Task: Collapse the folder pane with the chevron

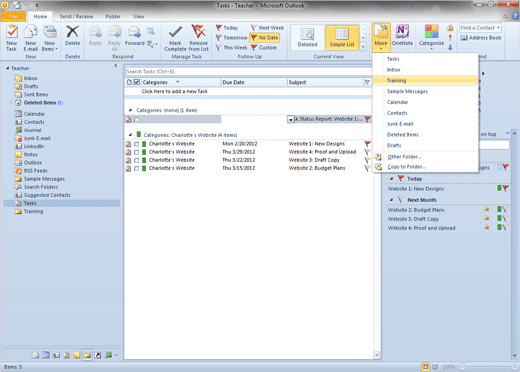Action: tap(116, 66)
